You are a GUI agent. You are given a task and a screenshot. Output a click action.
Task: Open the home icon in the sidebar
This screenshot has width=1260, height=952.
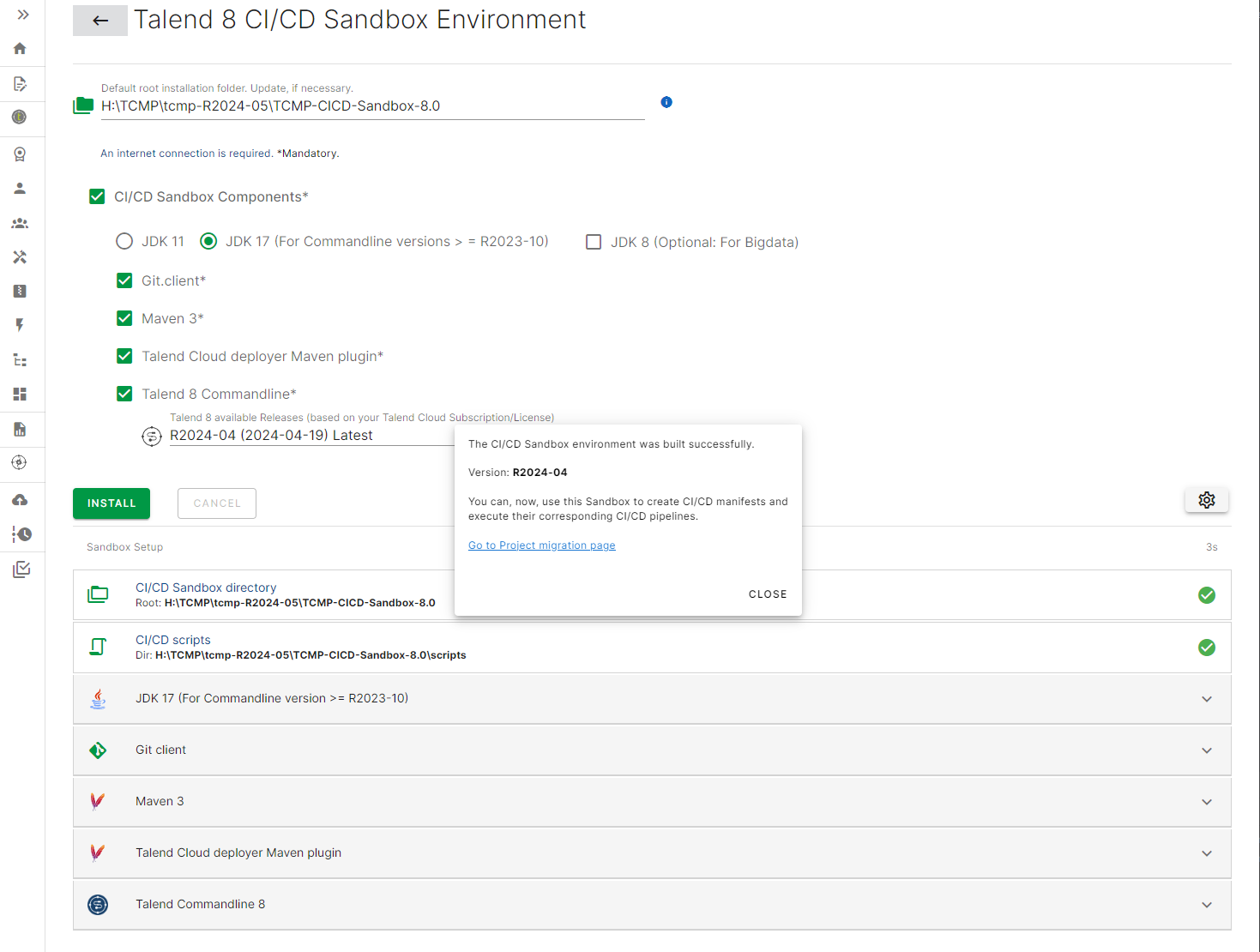pos(20,49)
